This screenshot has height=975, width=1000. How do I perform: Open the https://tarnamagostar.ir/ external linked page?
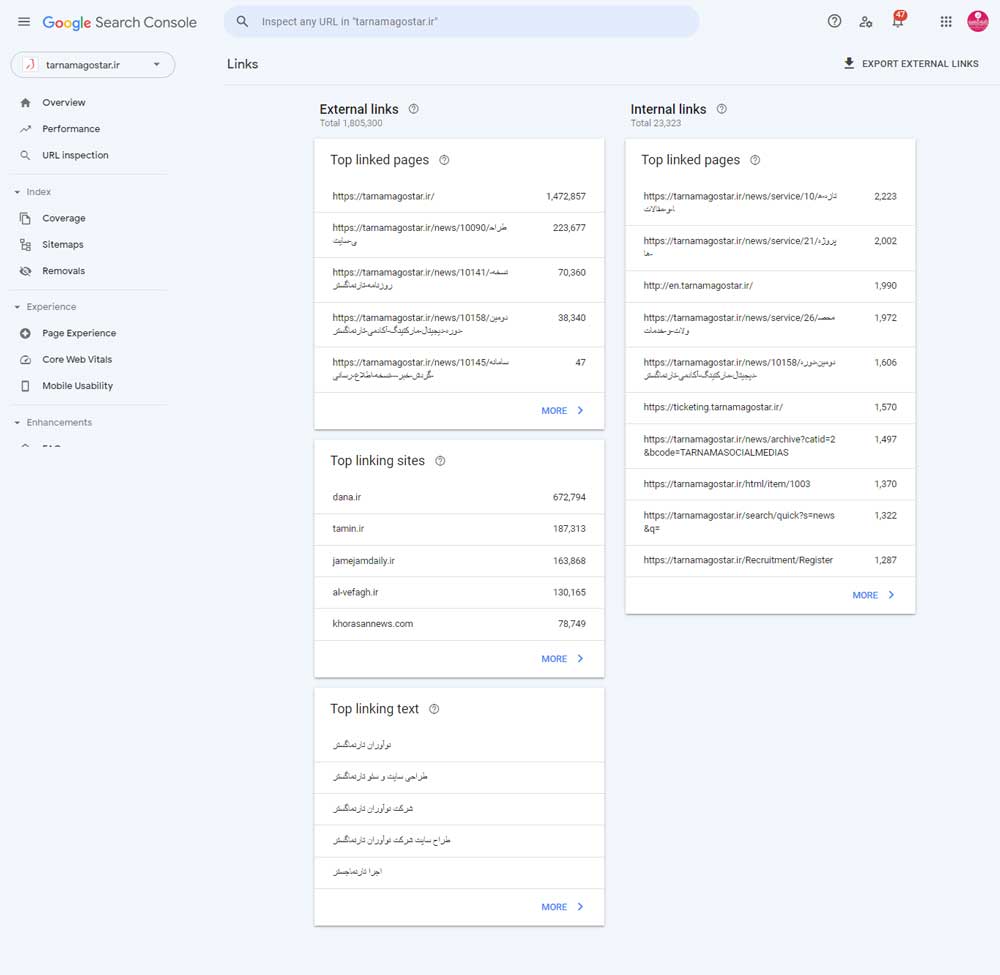(459, 196)
